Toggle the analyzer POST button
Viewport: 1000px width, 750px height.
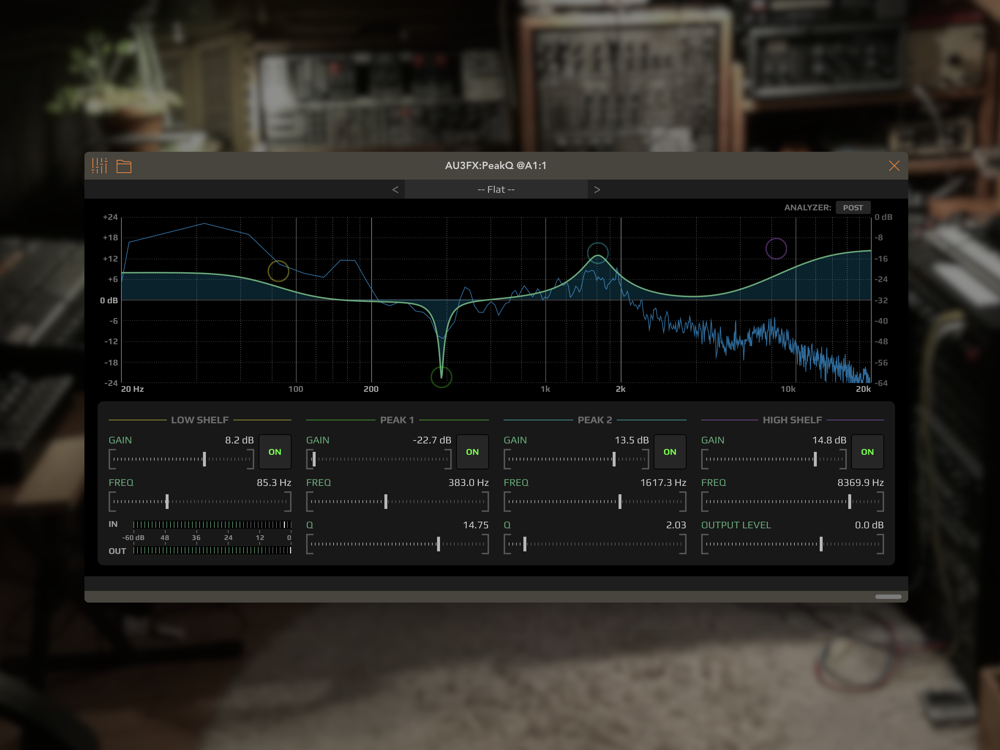[x=853, y=207]
